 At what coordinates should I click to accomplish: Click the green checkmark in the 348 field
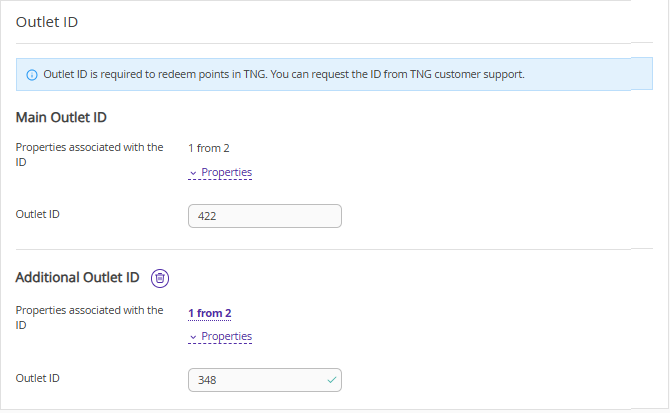point(331,380)
